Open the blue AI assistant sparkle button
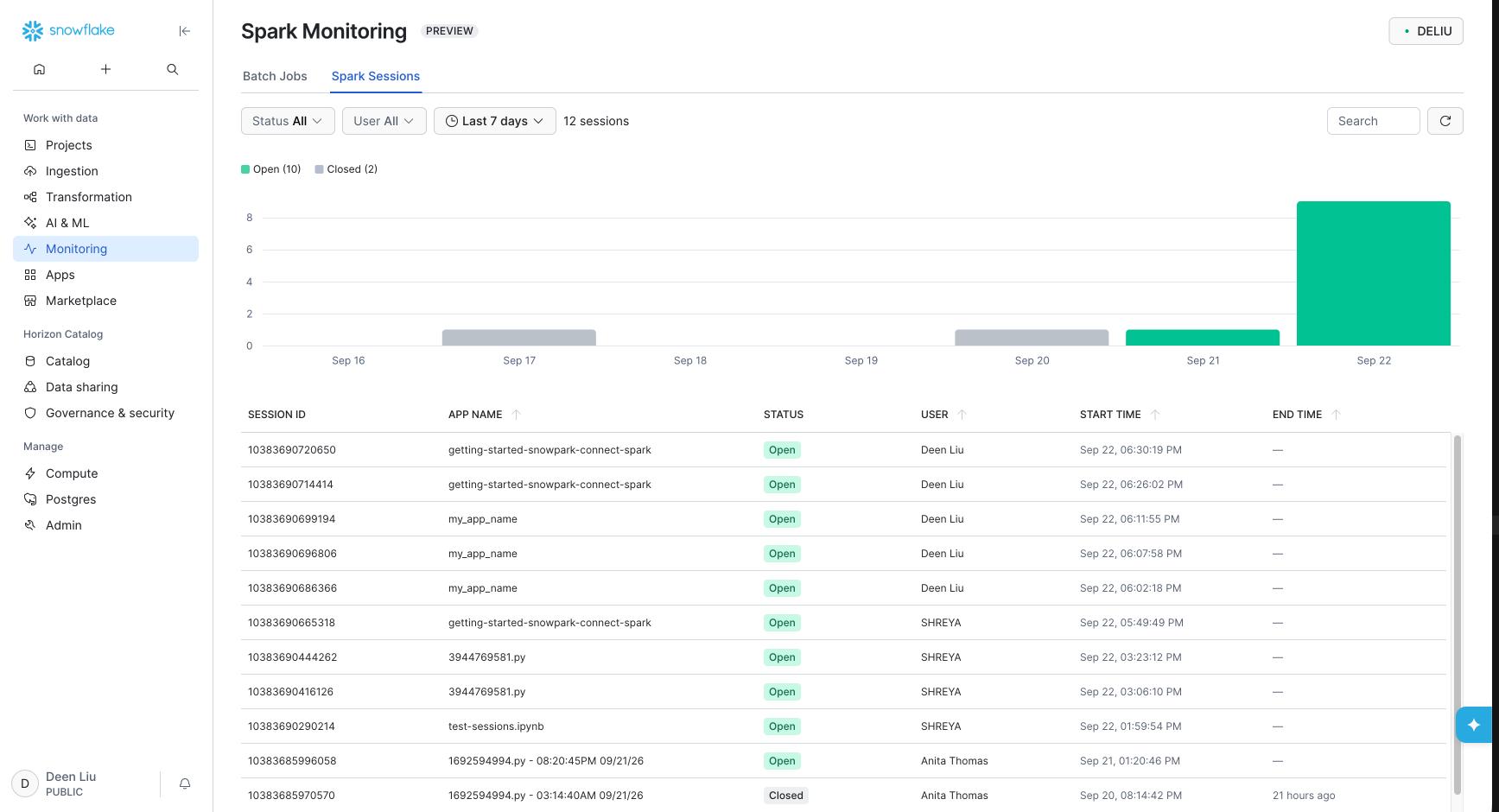Screen dimensions: 1499x812 tap(1474, 725)
